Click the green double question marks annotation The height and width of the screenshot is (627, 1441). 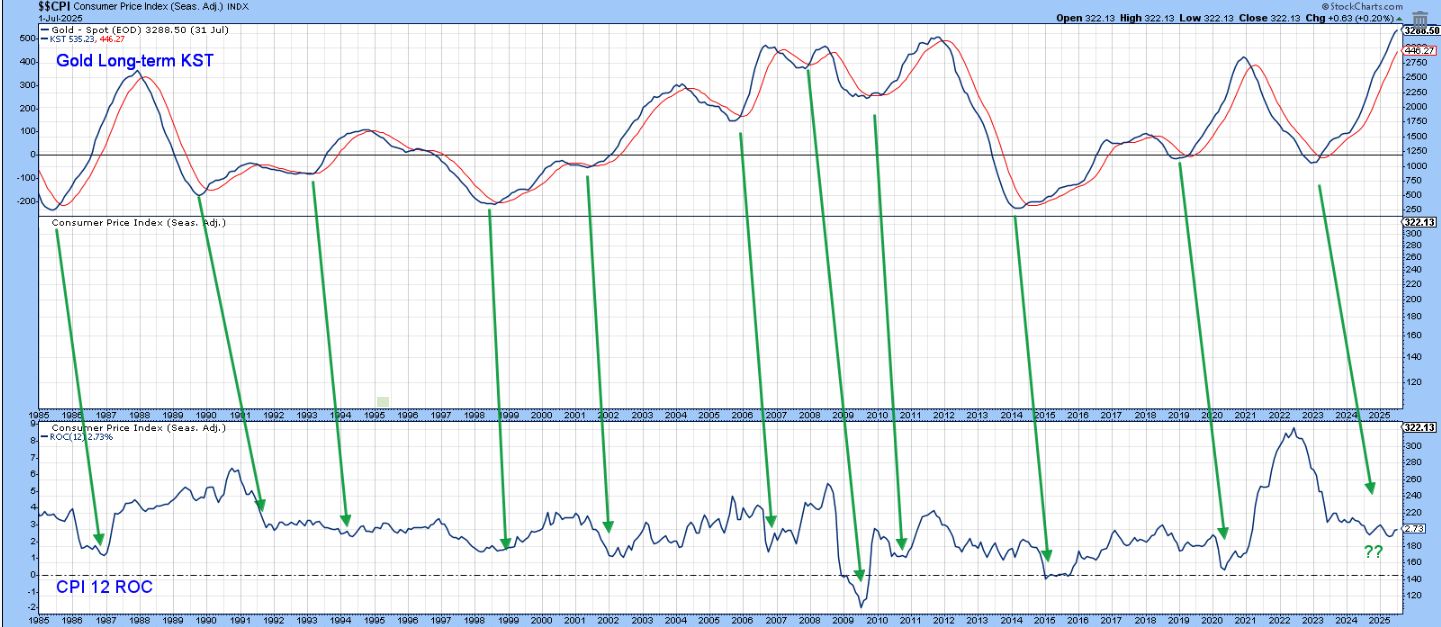pyautogui.click(x=1373, y=553)
